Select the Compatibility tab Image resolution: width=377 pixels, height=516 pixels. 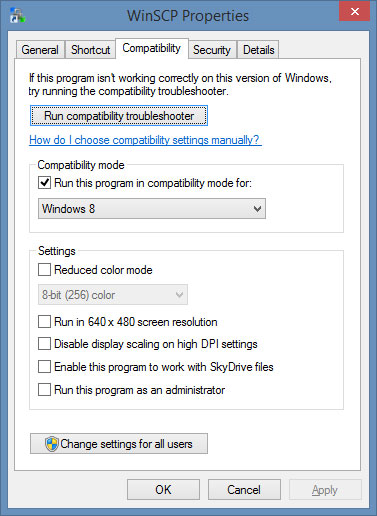coord(152,48)
